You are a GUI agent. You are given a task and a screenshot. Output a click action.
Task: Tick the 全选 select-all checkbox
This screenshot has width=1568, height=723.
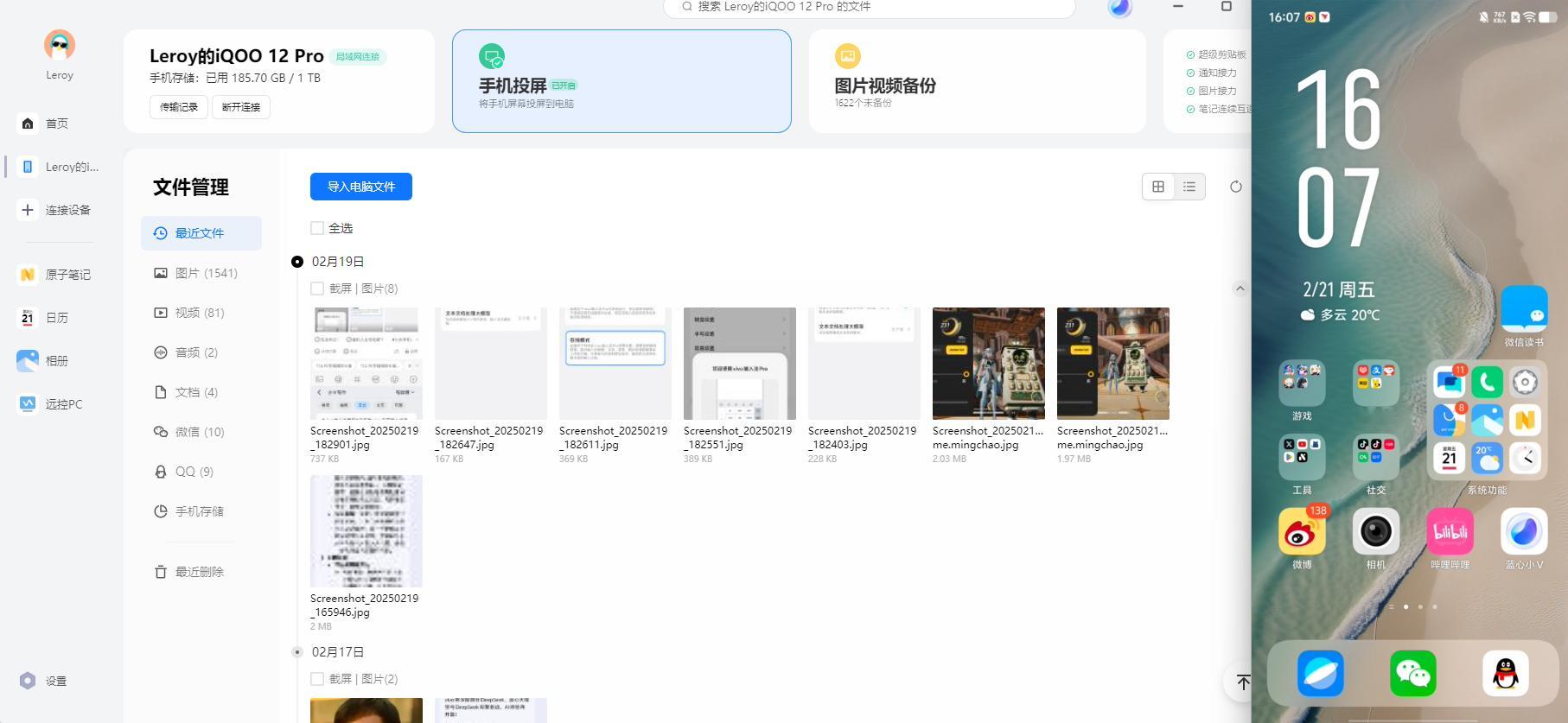tap(317, 228)
